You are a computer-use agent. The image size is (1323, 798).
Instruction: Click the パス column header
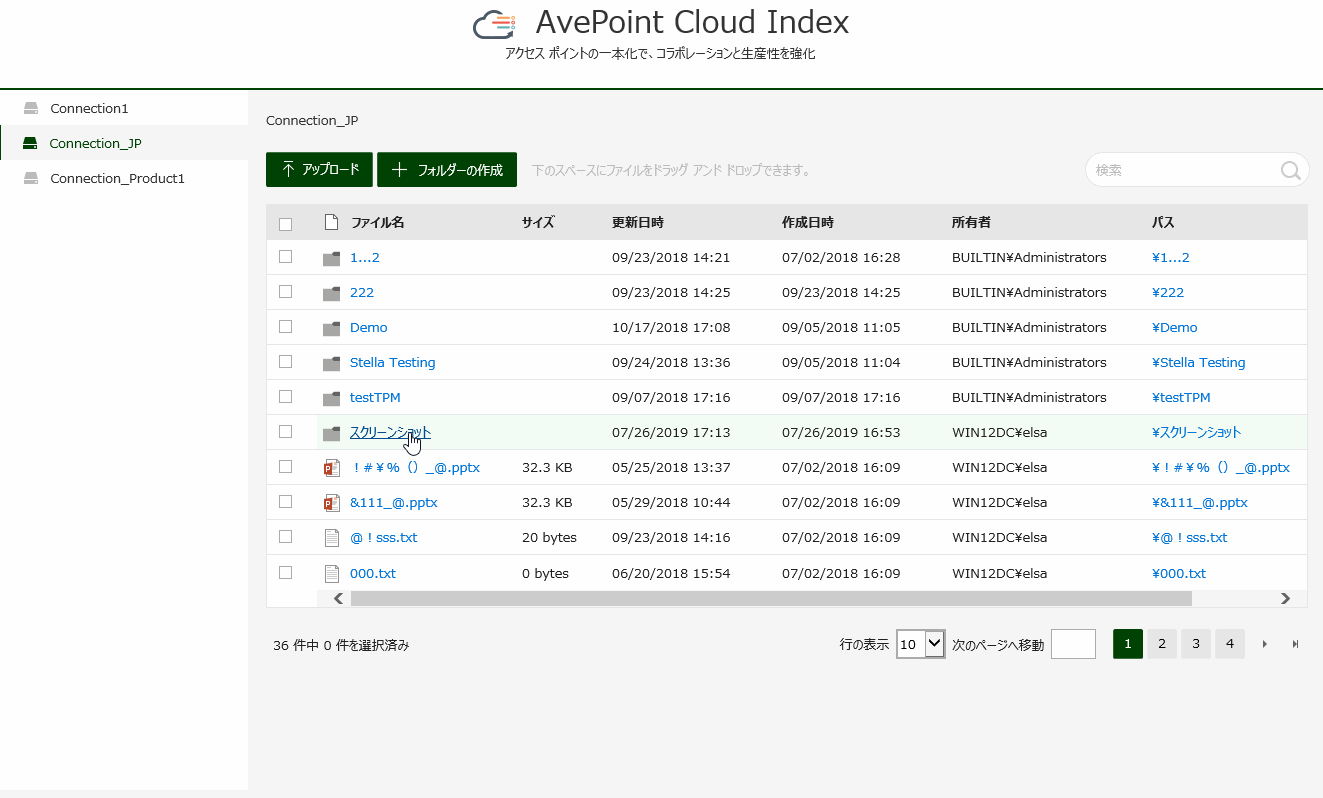(1163, 222)
